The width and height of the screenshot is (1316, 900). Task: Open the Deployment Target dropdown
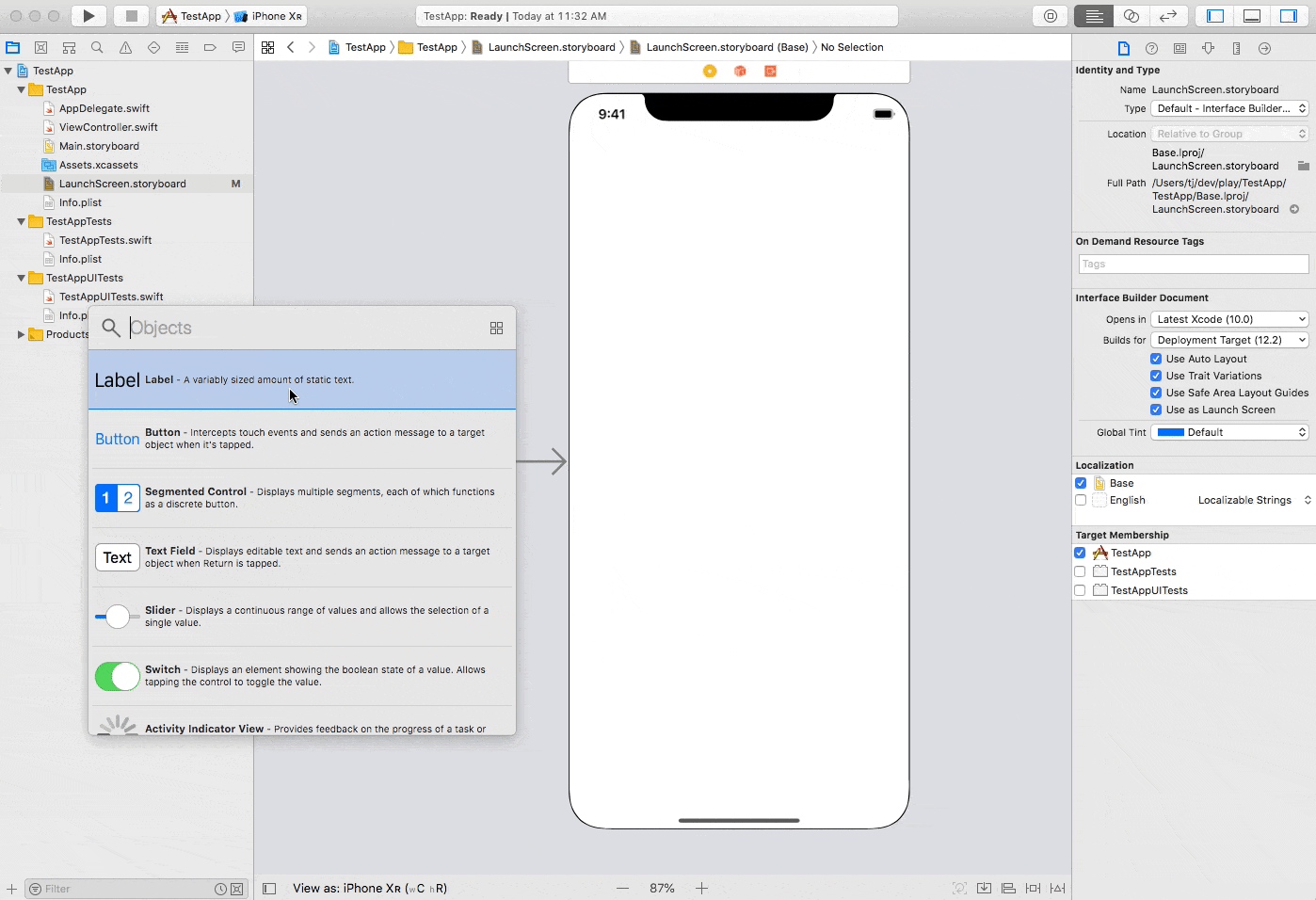click(1228, 340)
